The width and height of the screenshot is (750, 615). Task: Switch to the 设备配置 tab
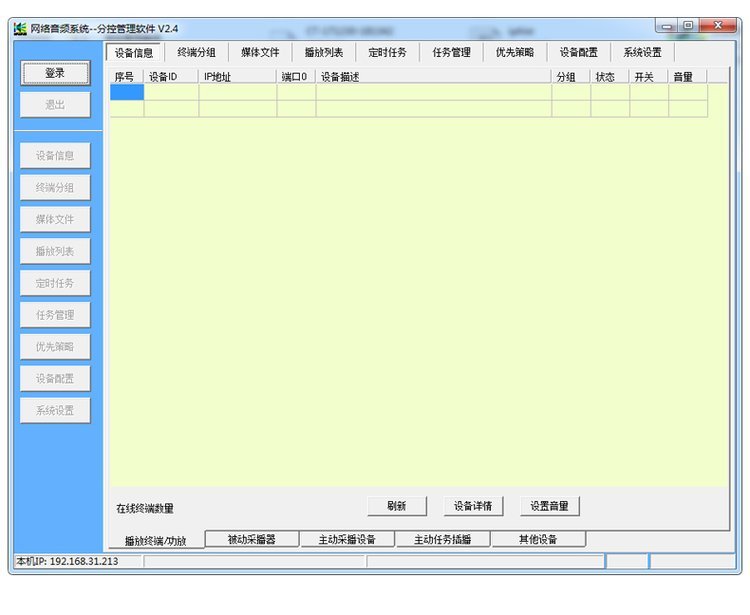click(578, 52)
